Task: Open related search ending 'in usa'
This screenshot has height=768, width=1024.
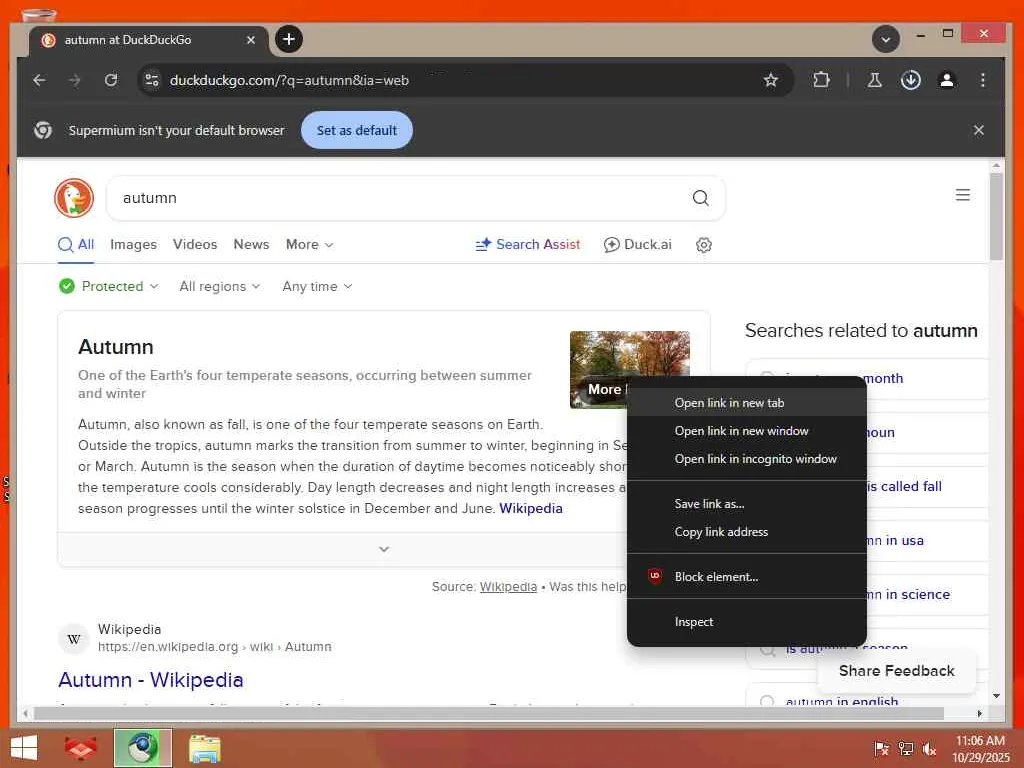Action: [895, 541]
